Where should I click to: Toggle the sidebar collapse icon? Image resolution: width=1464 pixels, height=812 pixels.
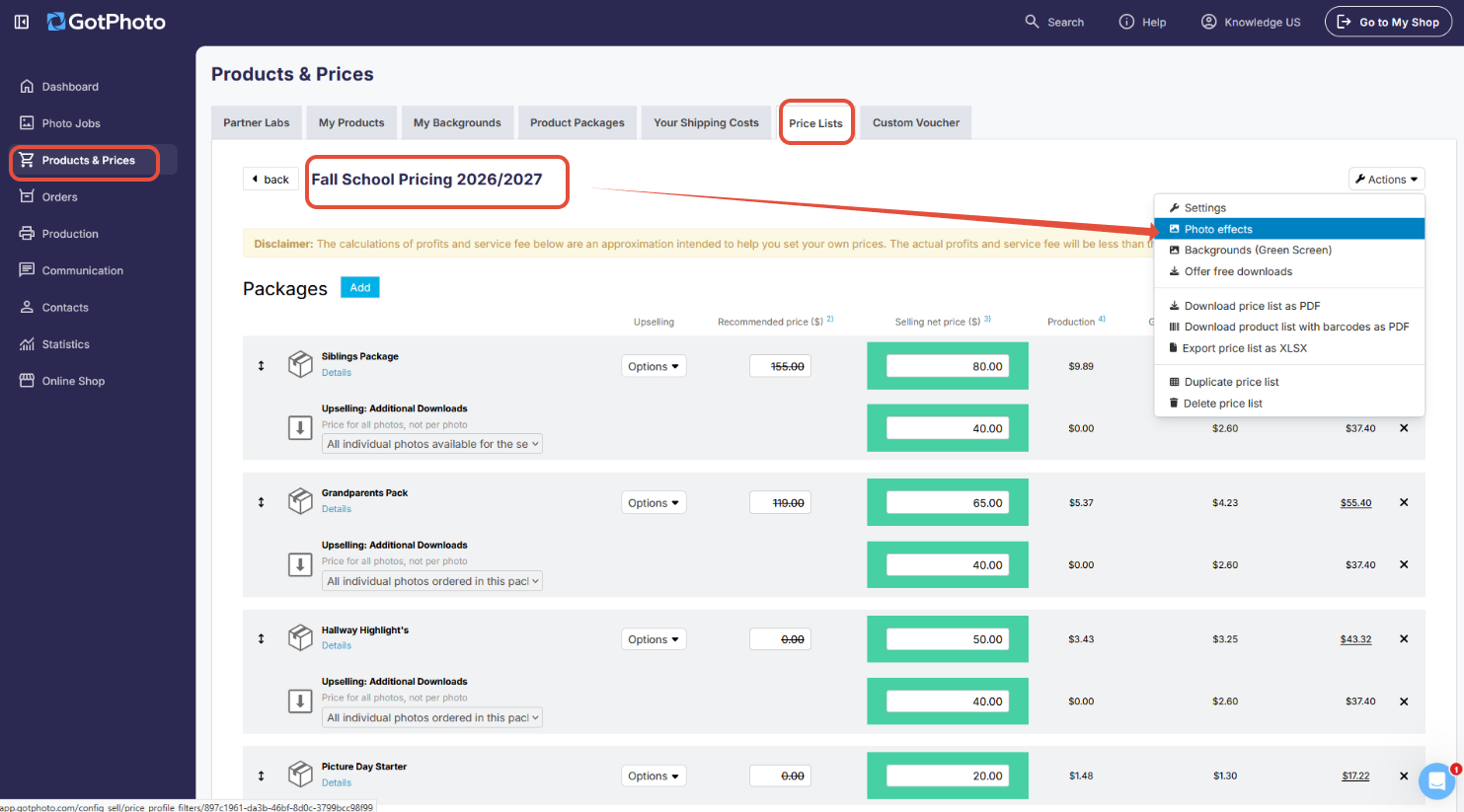[21, 22]
